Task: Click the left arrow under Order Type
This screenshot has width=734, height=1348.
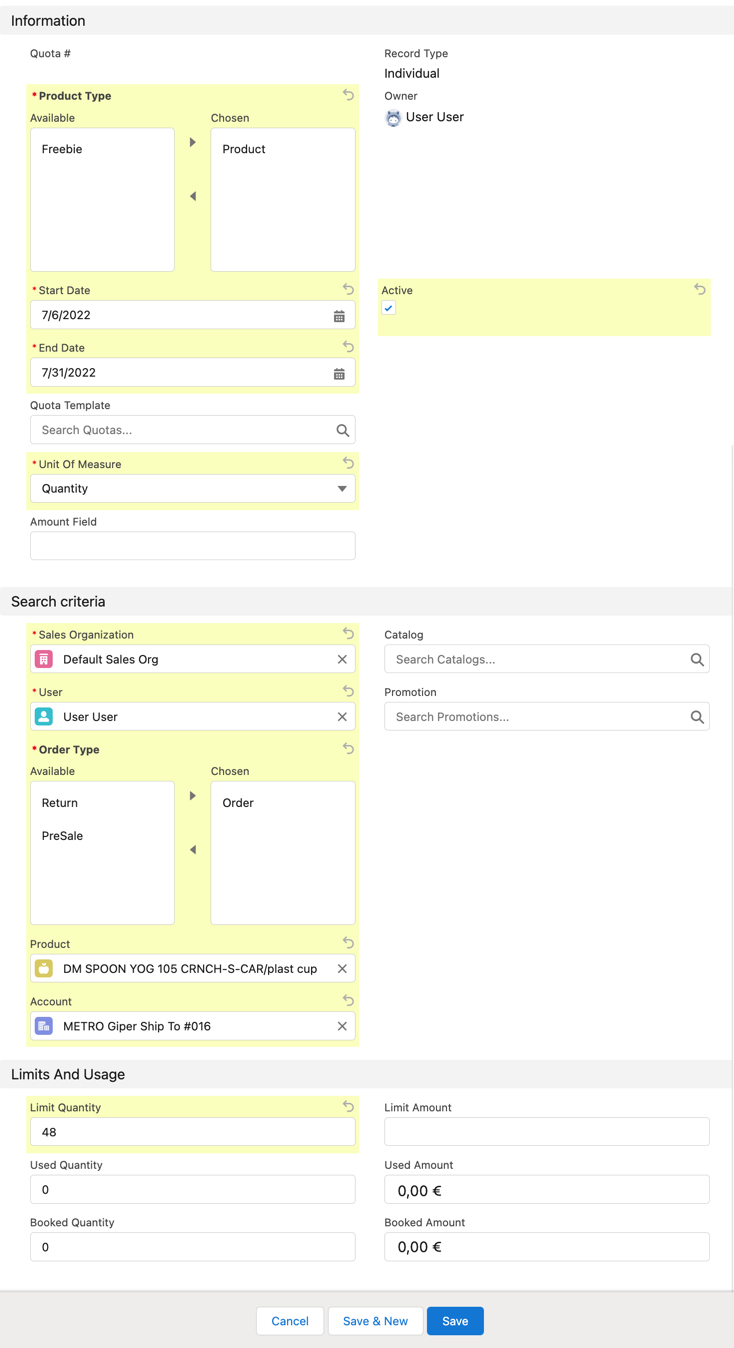Action: point(192,849)
